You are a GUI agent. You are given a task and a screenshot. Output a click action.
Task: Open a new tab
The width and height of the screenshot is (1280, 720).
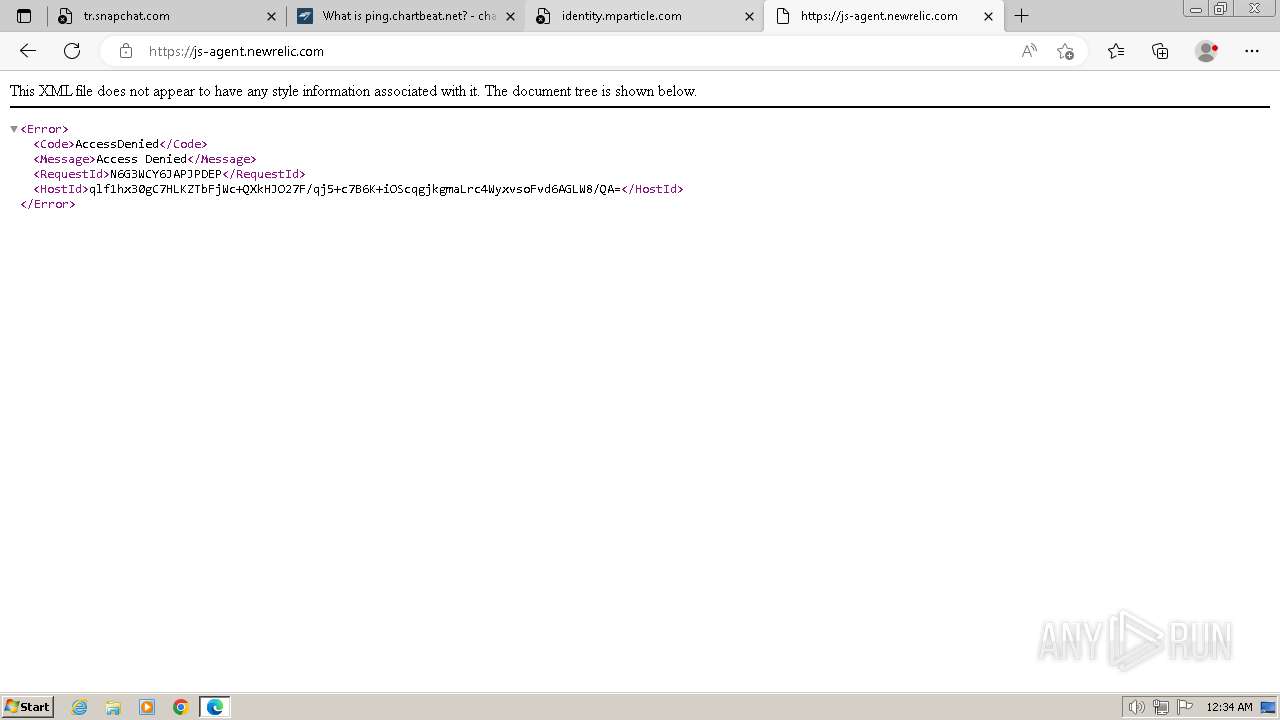pyautogui.click(x=1021, y=16)
